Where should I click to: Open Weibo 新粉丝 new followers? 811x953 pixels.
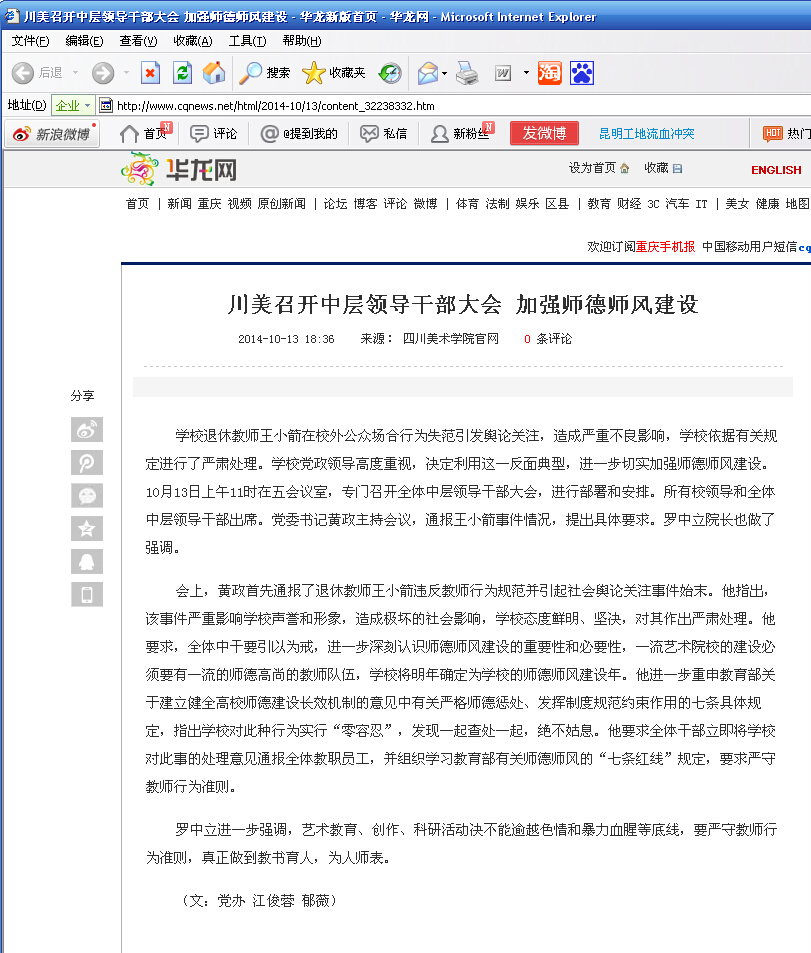point(462,133)
